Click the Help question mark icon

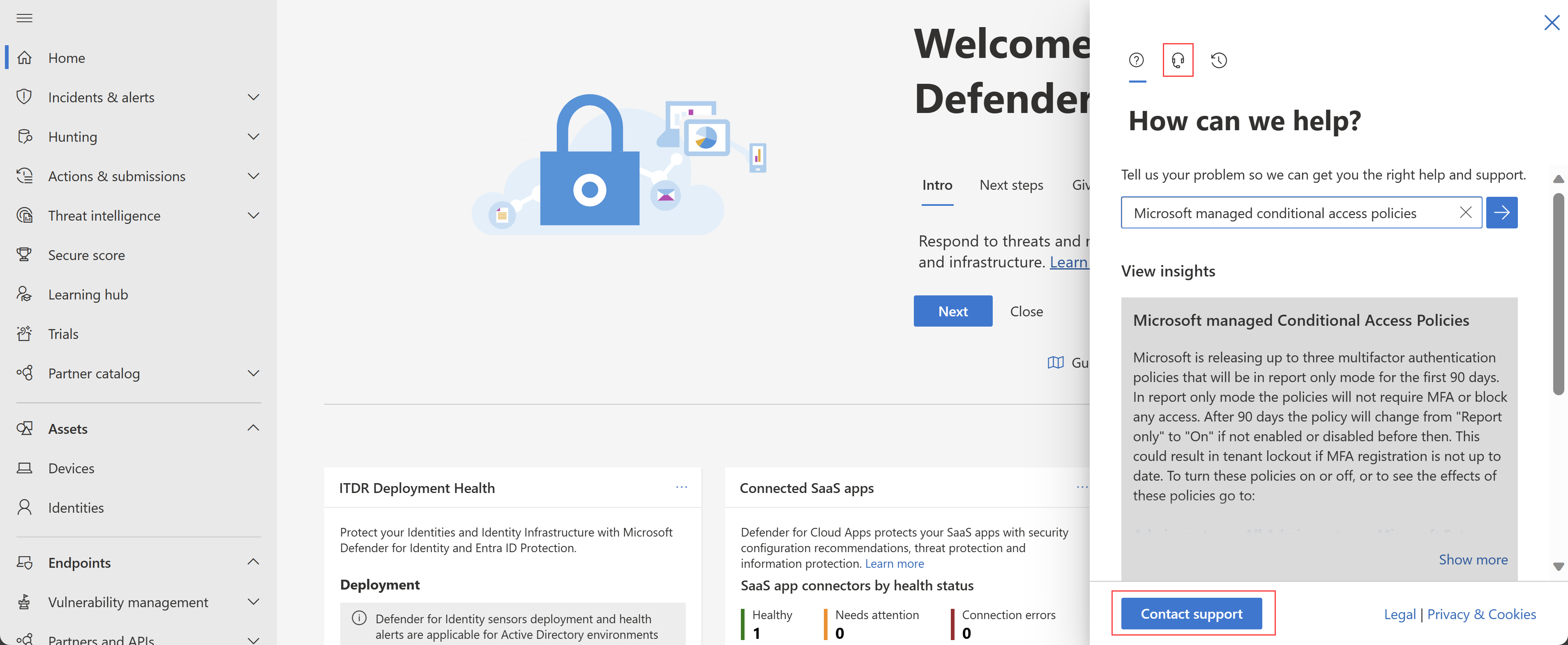click(1136, 59)
